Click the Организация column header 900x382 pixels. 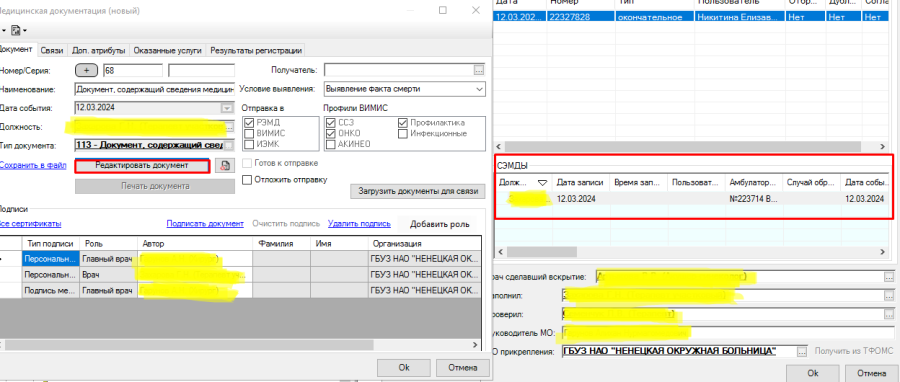pos(424,243)
